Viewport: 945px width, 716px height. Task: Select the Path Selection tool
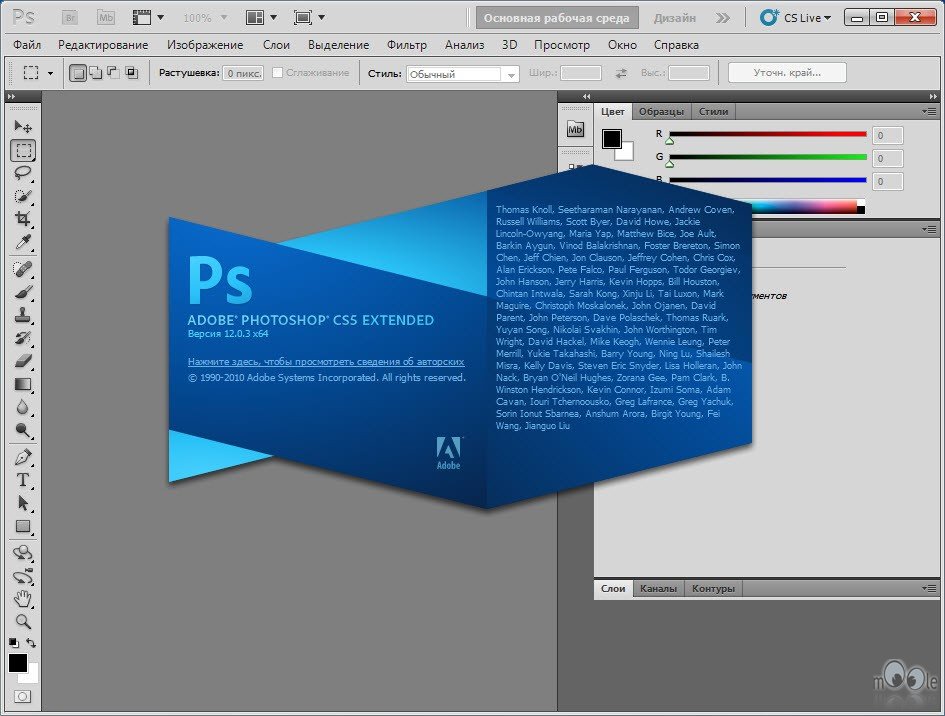23,503
